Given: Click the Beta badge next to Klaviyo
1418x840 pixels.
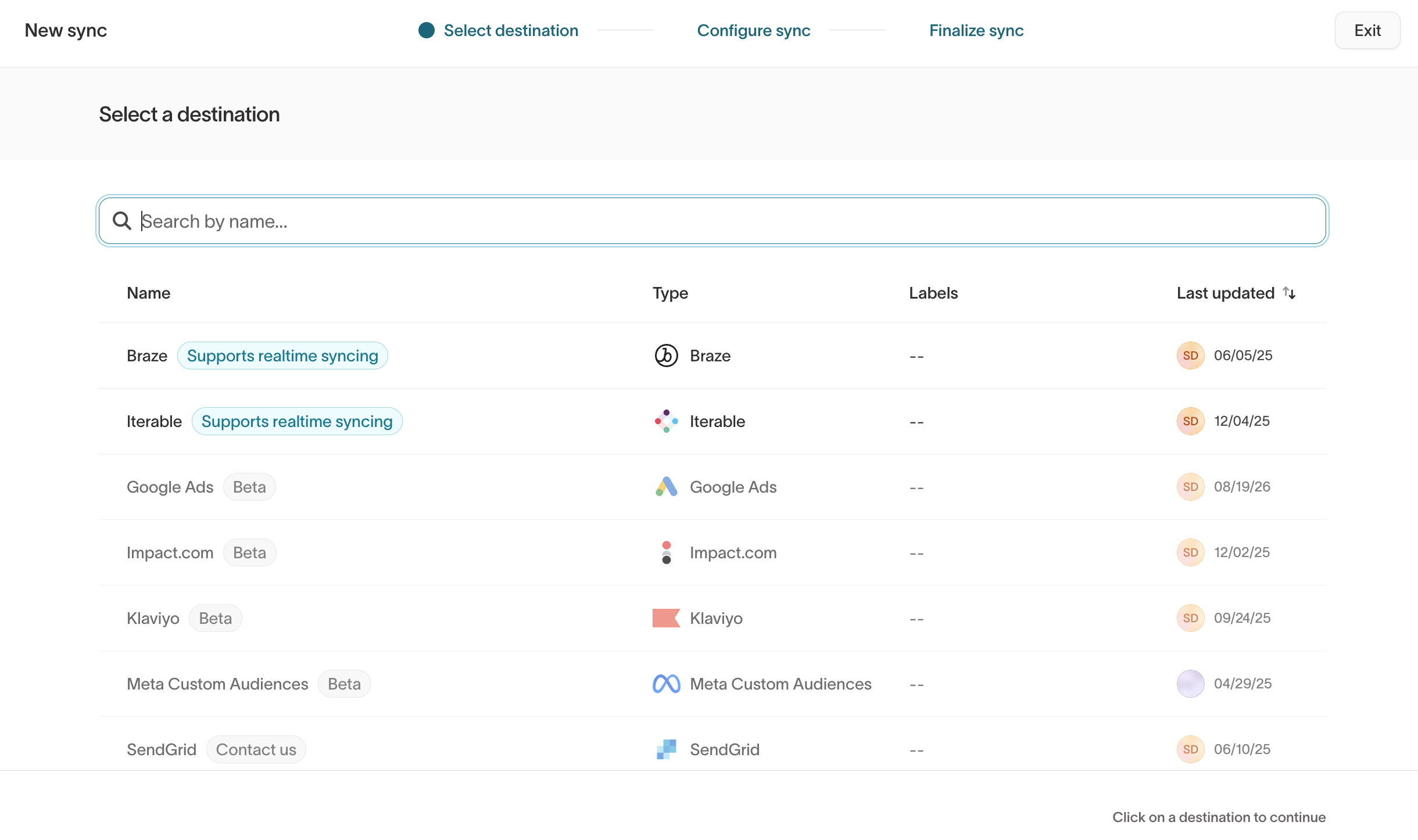Looking at the screenshot, I should [x=216, y=618].
